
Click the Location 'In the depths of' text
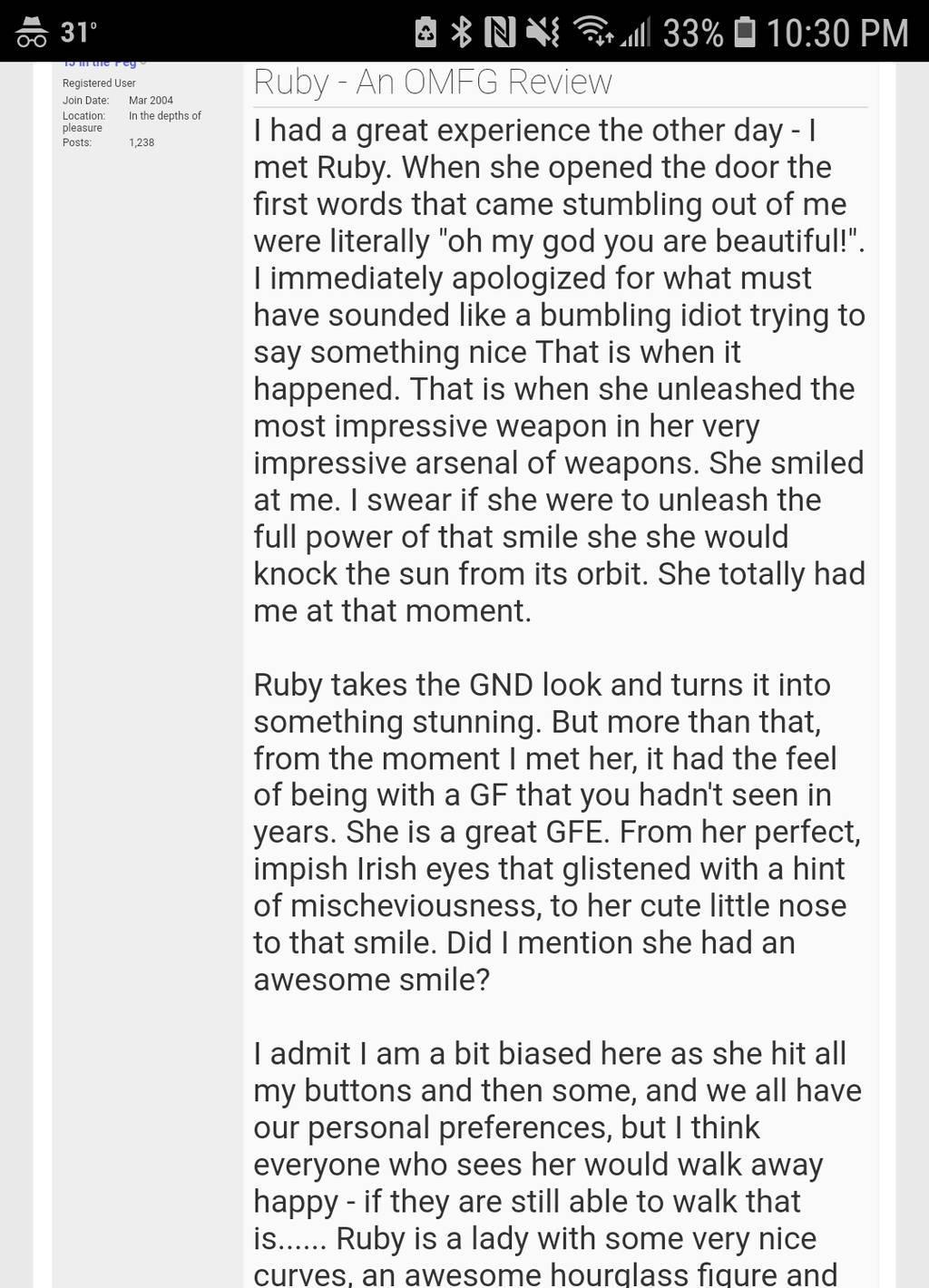point(165,116)
